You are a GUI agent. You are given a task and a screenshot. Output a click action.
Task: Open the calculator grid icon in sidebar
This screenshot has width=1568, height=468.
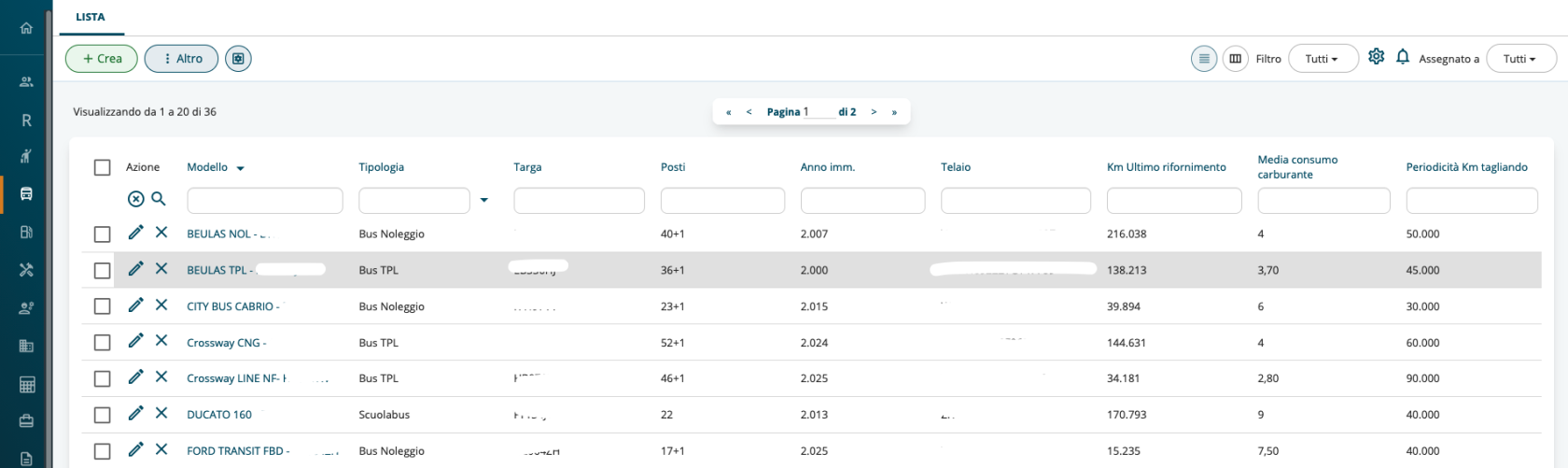(26, 384)
